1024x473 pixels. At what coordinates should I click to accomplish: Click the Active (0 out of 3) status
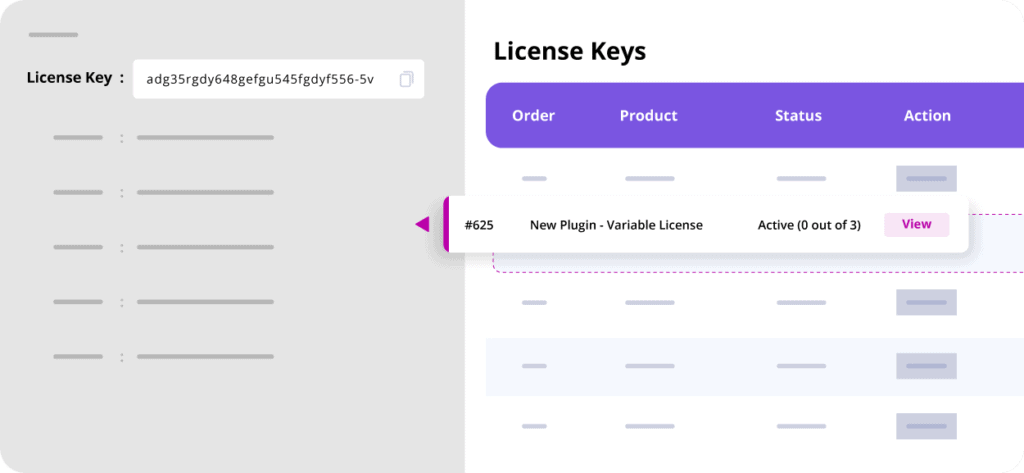(x=809, y=225)
